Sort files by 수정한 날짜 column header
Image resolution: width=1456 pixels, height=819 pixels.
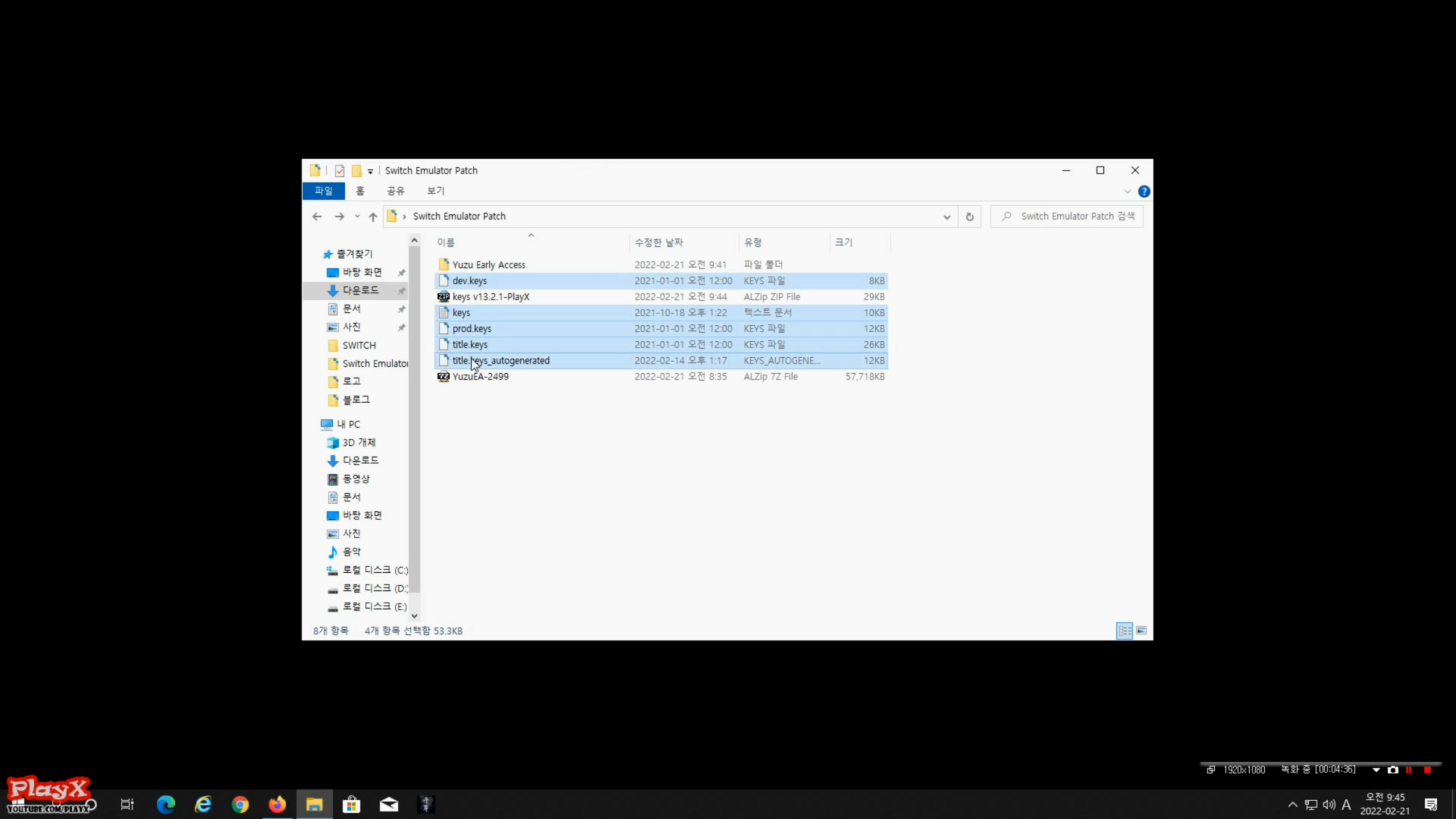click(659, 243)
